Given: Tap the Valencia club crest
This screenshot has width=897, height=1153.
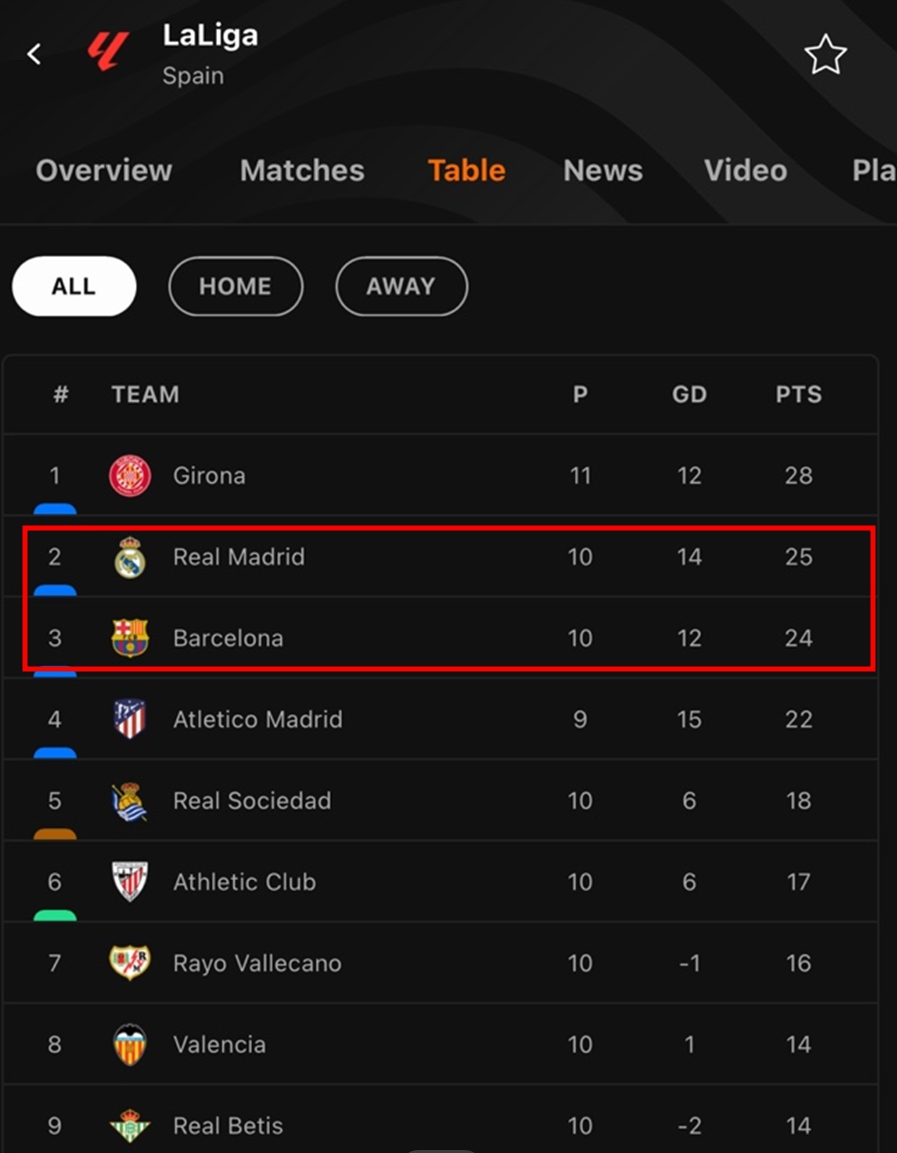Looking at the screenshot, I should point(130,1045).
